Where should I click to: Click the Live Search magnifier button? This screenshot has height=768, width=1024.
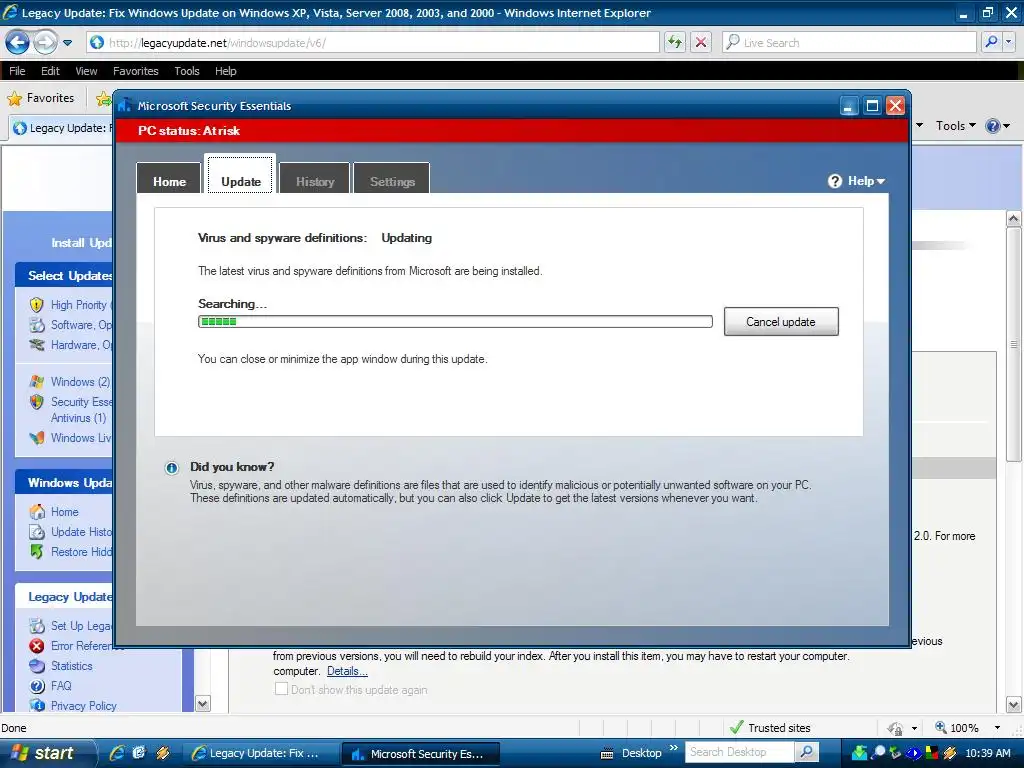click(990, 42)
